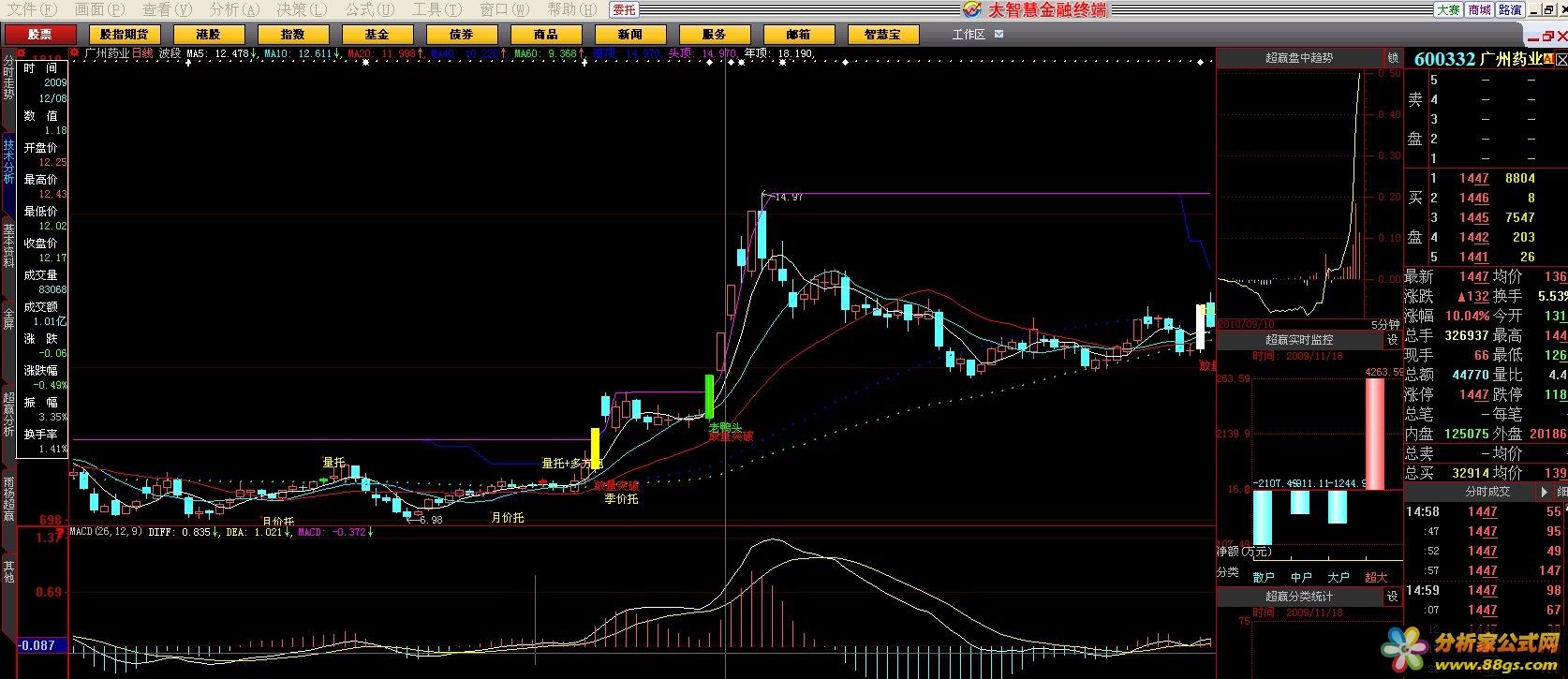1568x679 pixels.
Task: Click the 超赢分类统计 panel header
Action: [1300, 597]
